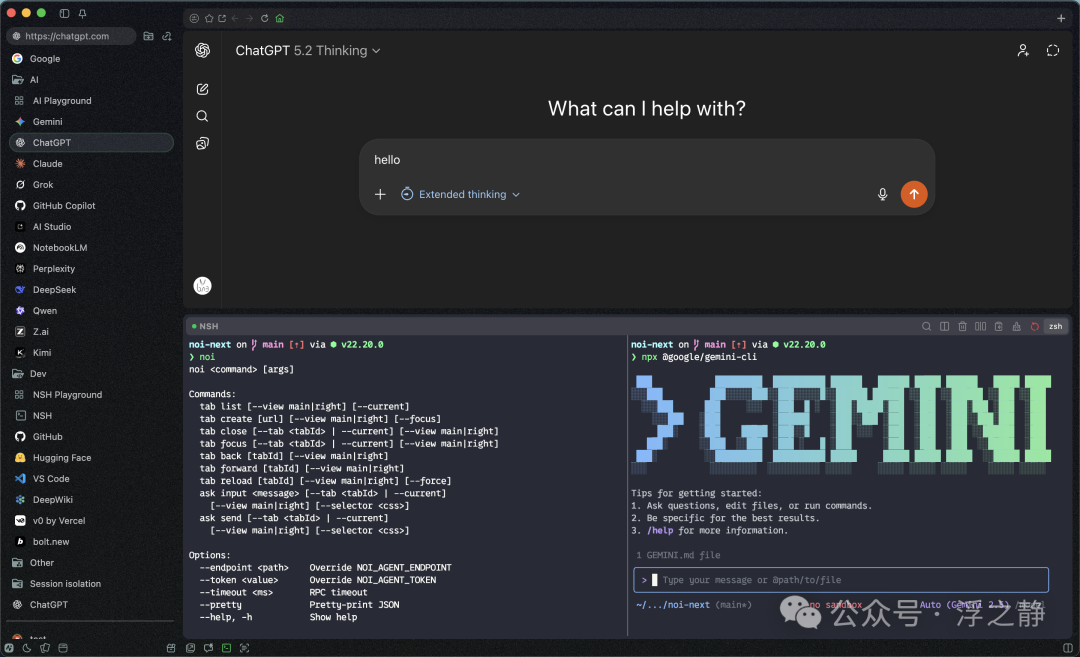The height and width of the screenshot is (657, 1080).
Task: Toggle the green terminal panel icon
Action: [227, 648]
